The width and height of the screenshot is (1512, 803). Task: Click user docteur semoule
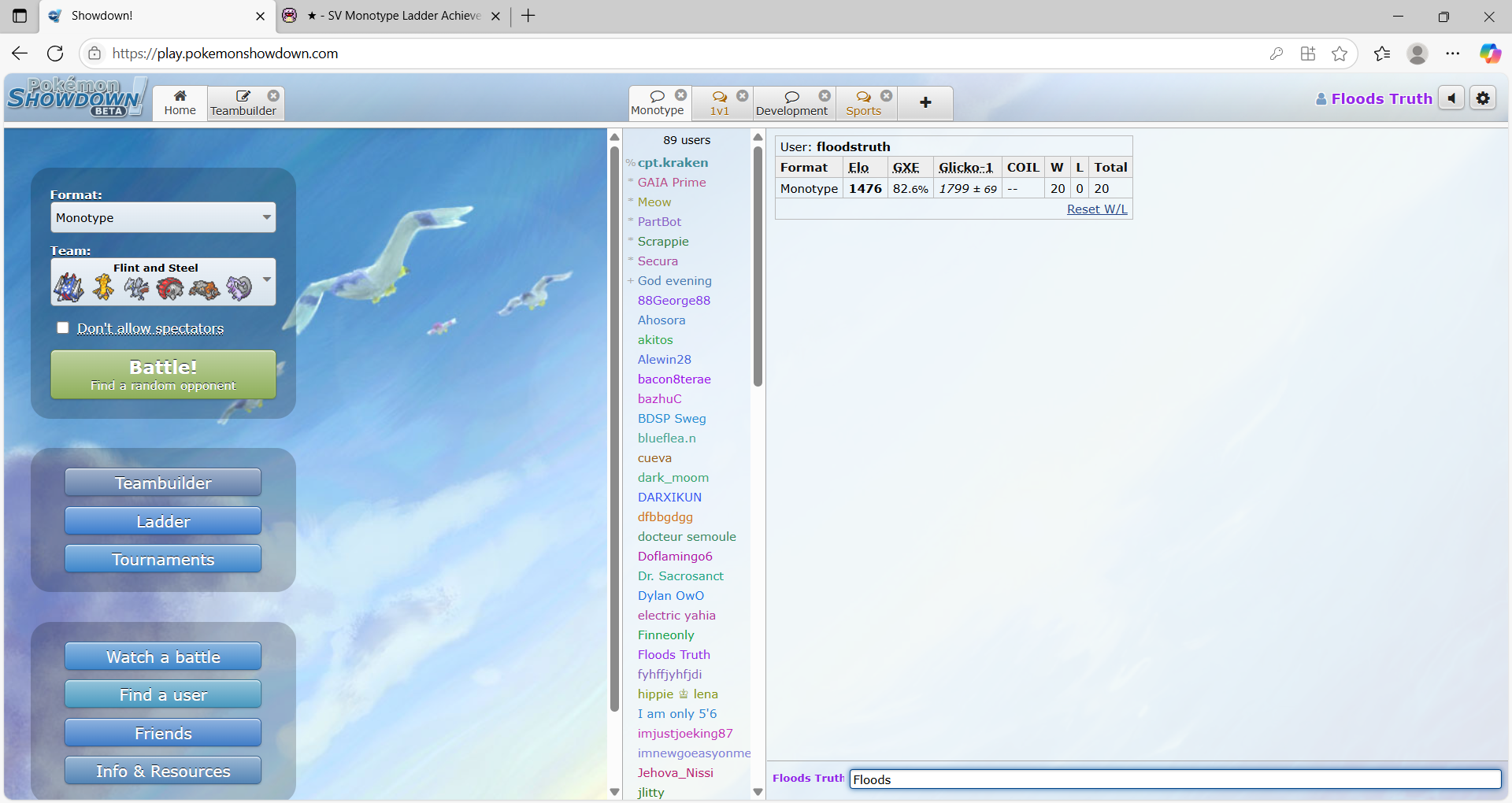pyautogui.click(x=687, y=536)
